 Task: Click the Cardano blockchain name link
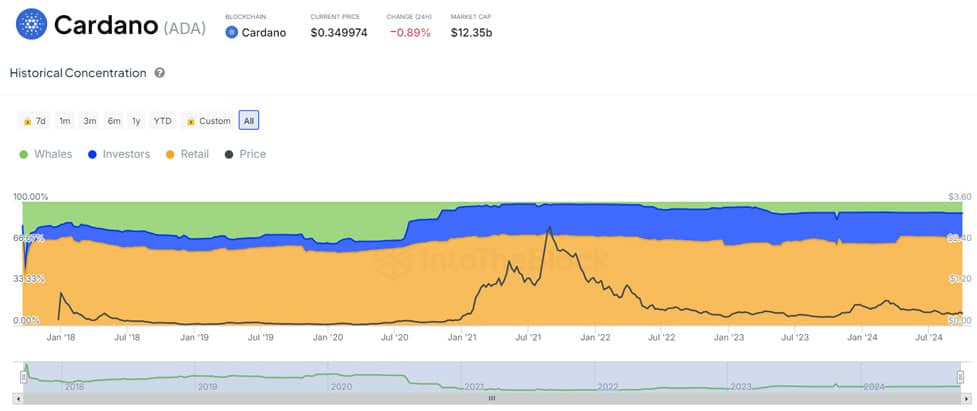(264, 33)
